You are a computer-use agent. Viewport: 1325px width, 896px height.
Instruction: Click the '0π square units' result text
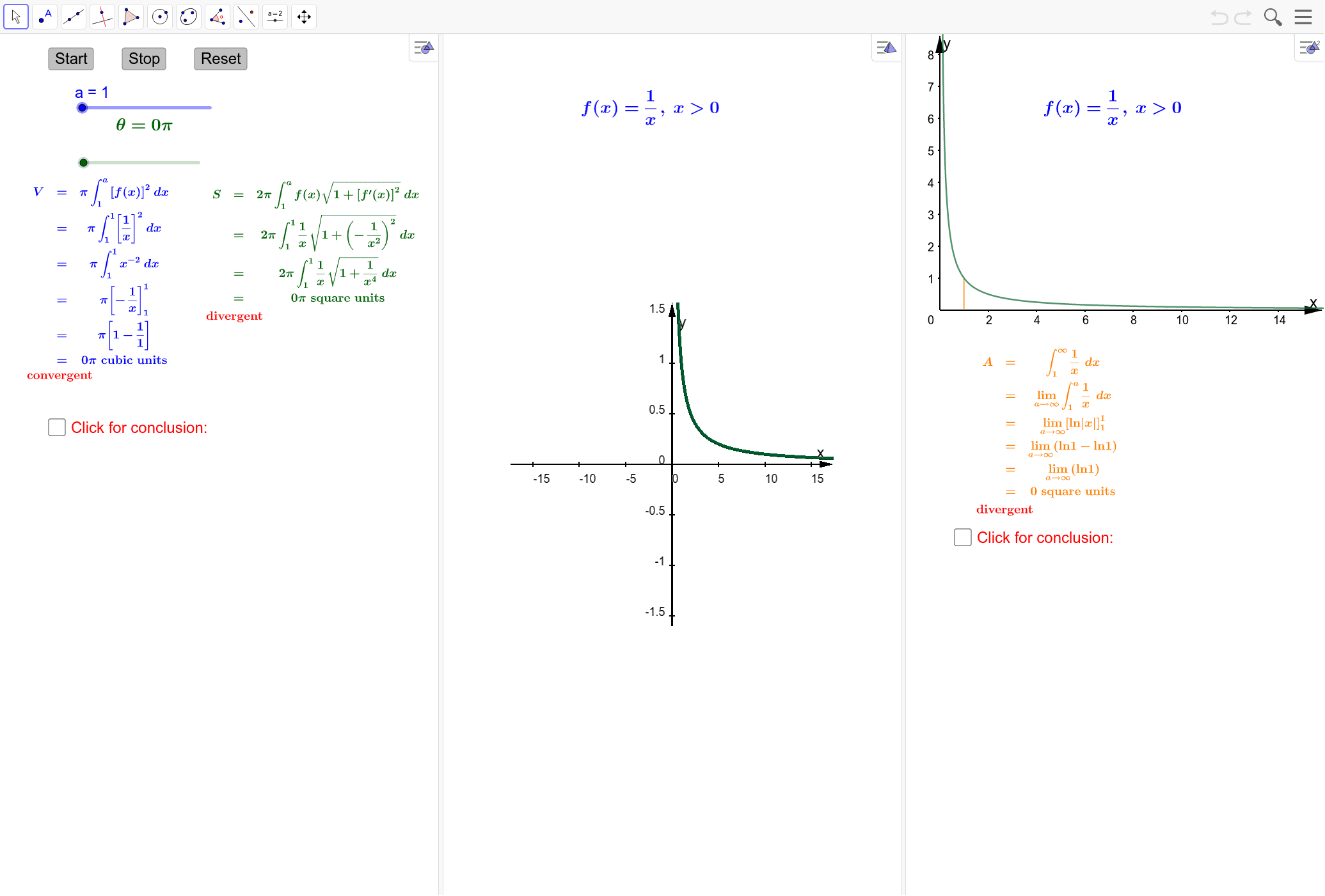pos(338,298)
